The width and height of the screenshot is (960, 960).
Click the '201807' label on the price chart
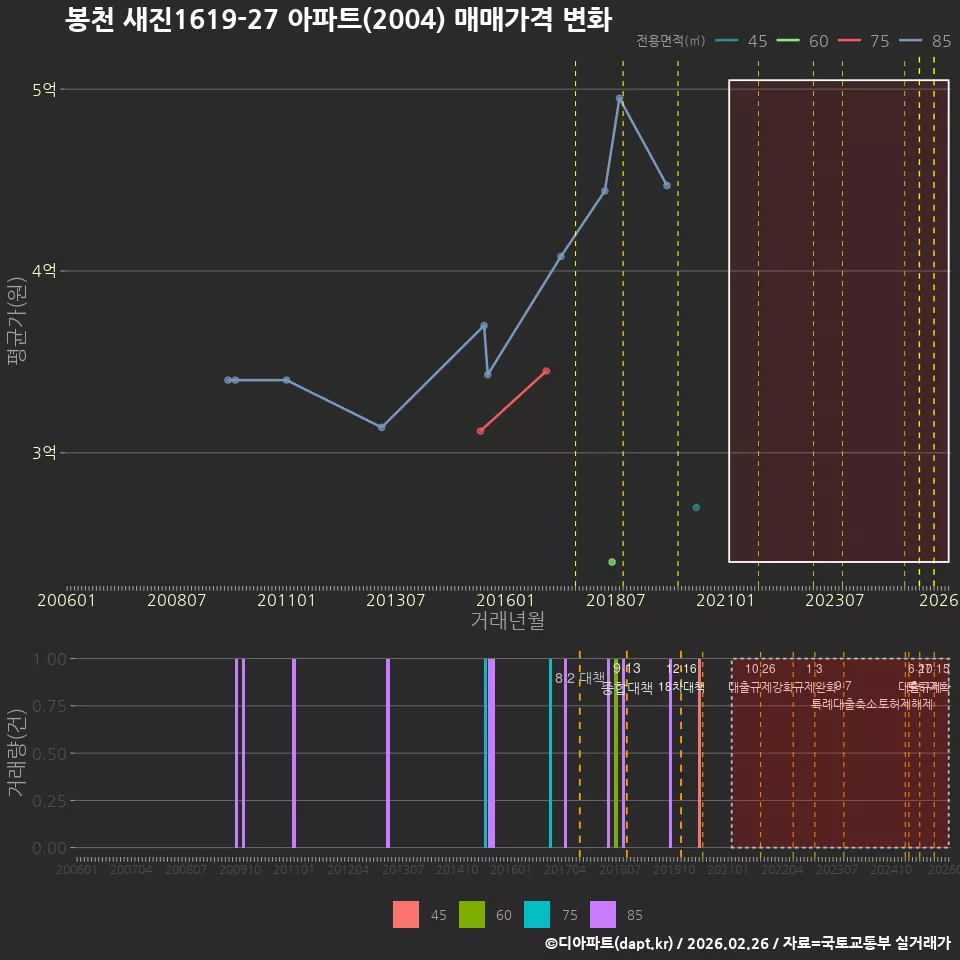pyautogui.click(x=615, y=600)
